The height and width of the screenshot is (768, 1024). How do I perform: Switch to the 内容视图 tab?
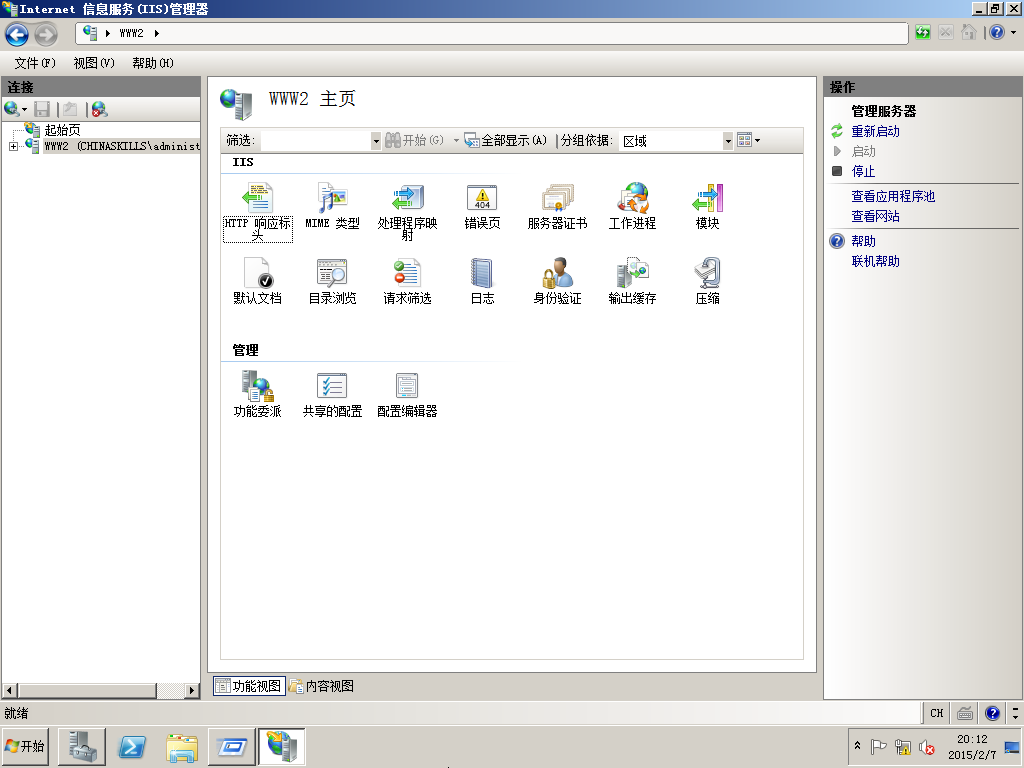(322, 686)
